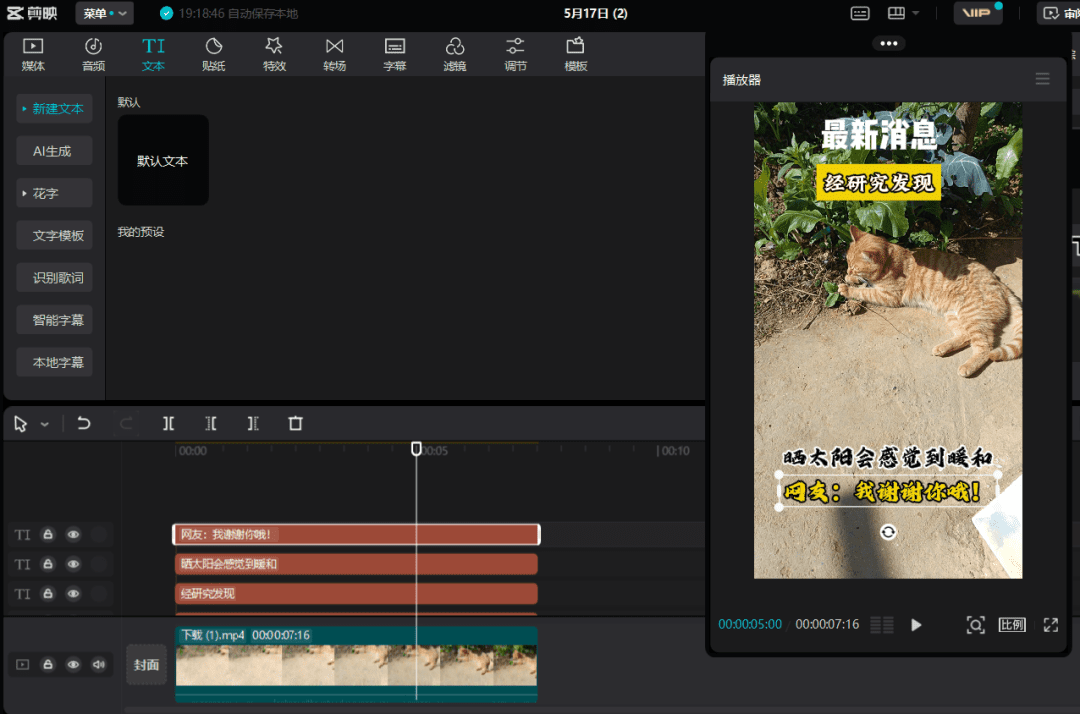Click the playhead handle on timeline ruler

pos(417,449)
